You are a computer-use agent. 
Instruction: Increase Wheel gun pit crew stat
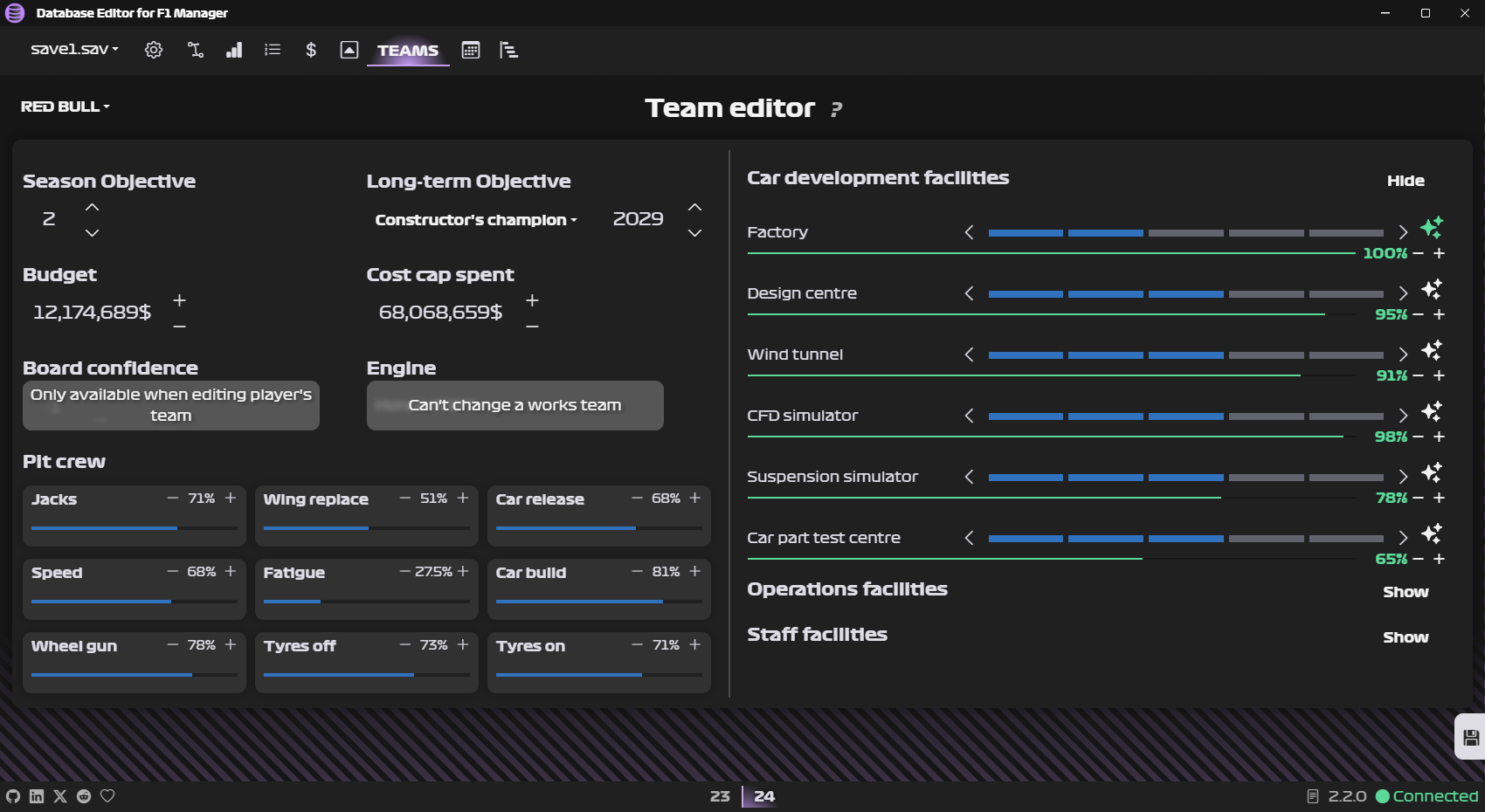point(231,644)
